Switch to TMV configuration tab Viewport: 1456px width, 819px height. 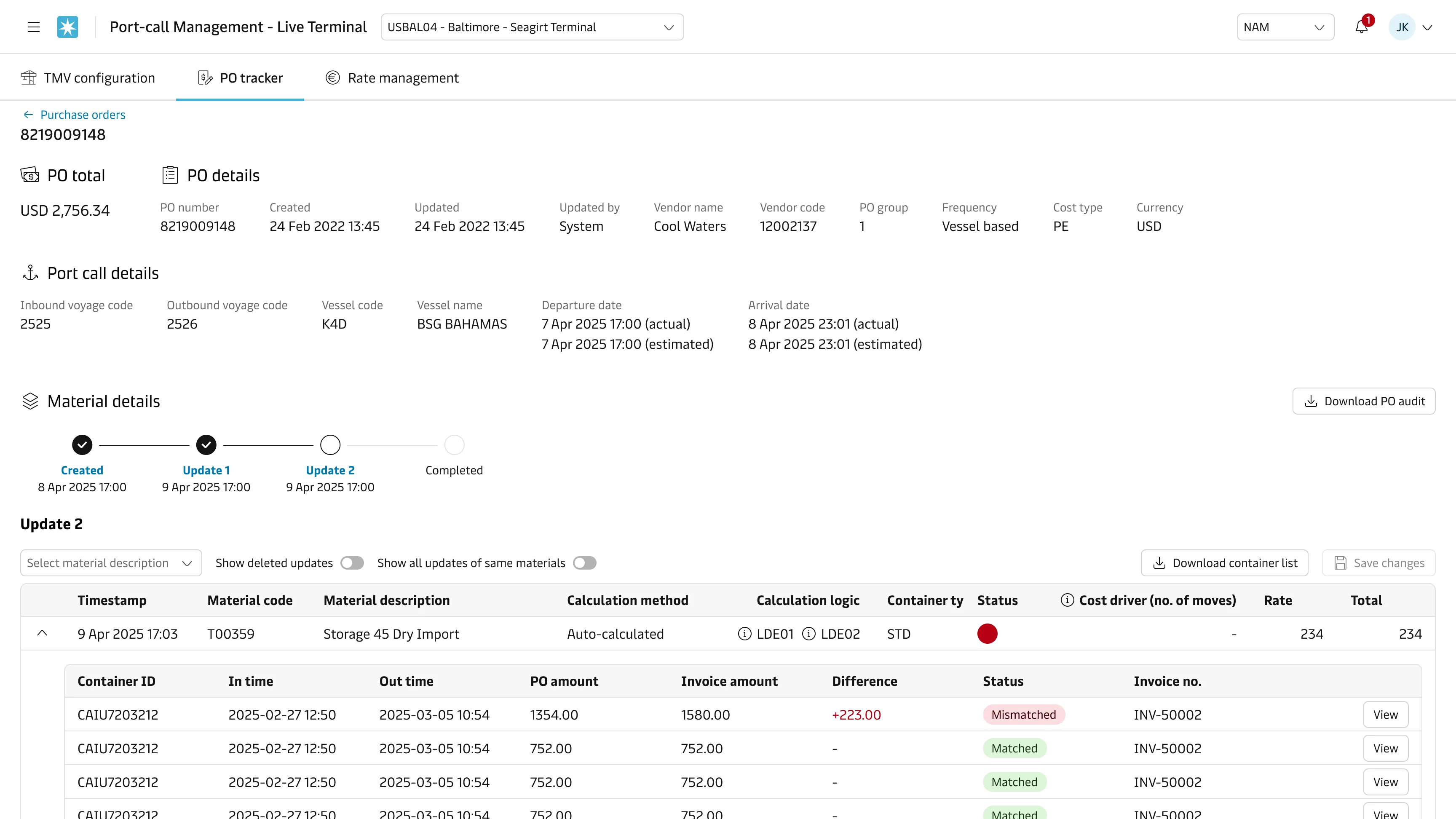[x=88, y=78]
